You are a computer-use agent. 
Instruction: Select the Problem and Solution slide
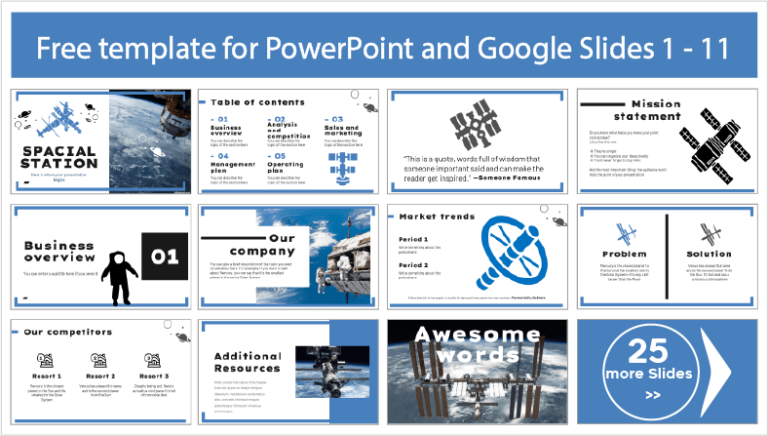[x=667, y=257]
